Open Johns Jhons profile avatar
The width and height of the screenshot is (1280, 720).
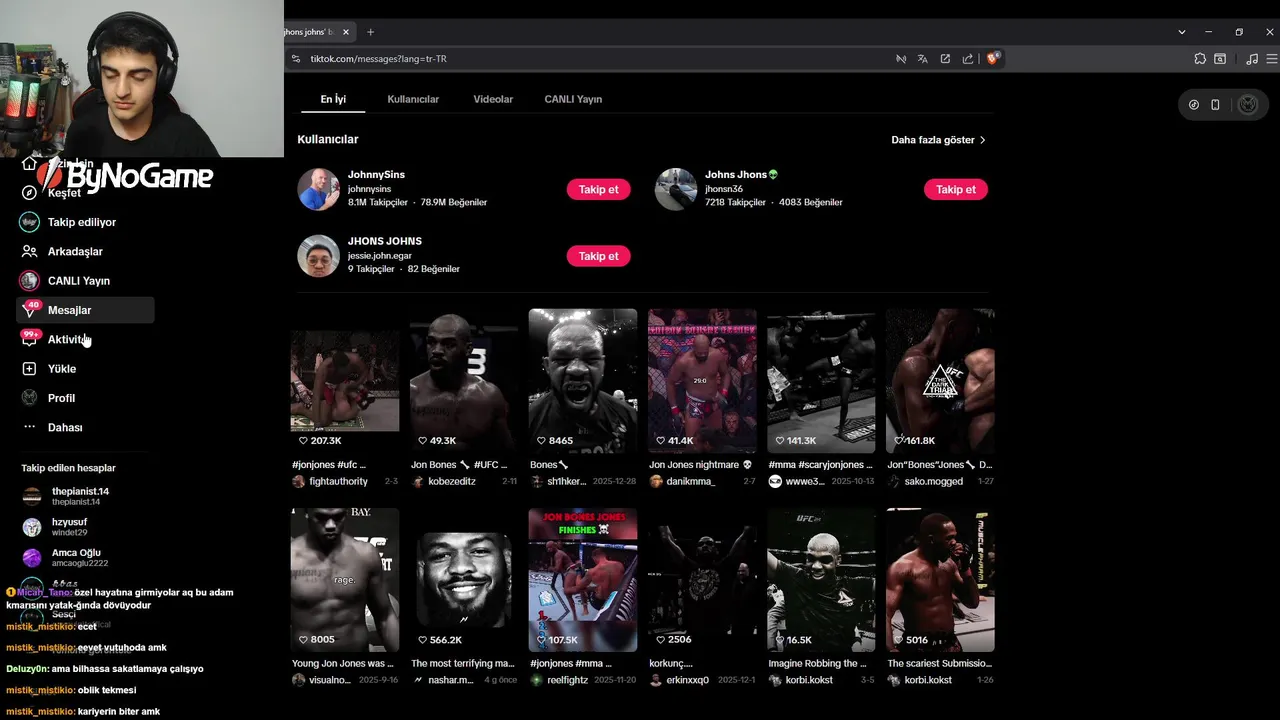pos(676,189)
